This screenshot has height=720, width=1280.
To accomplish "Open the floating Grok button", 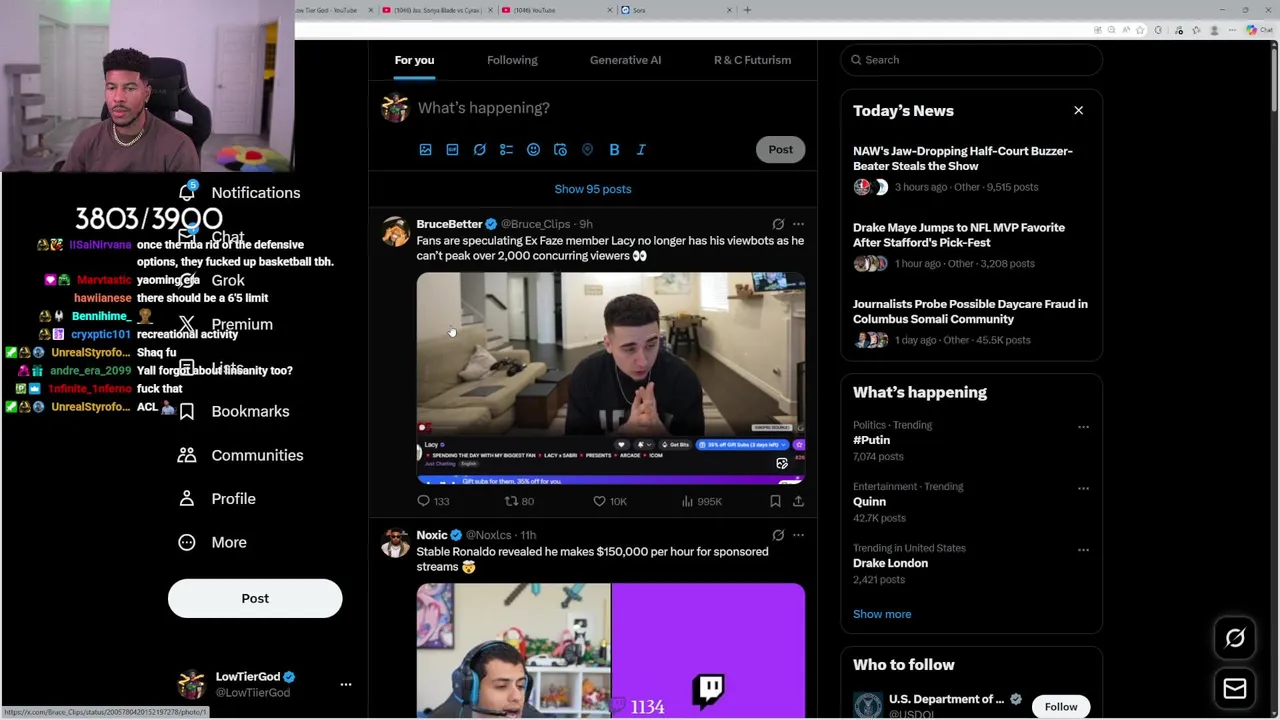I will (1235, 638).
